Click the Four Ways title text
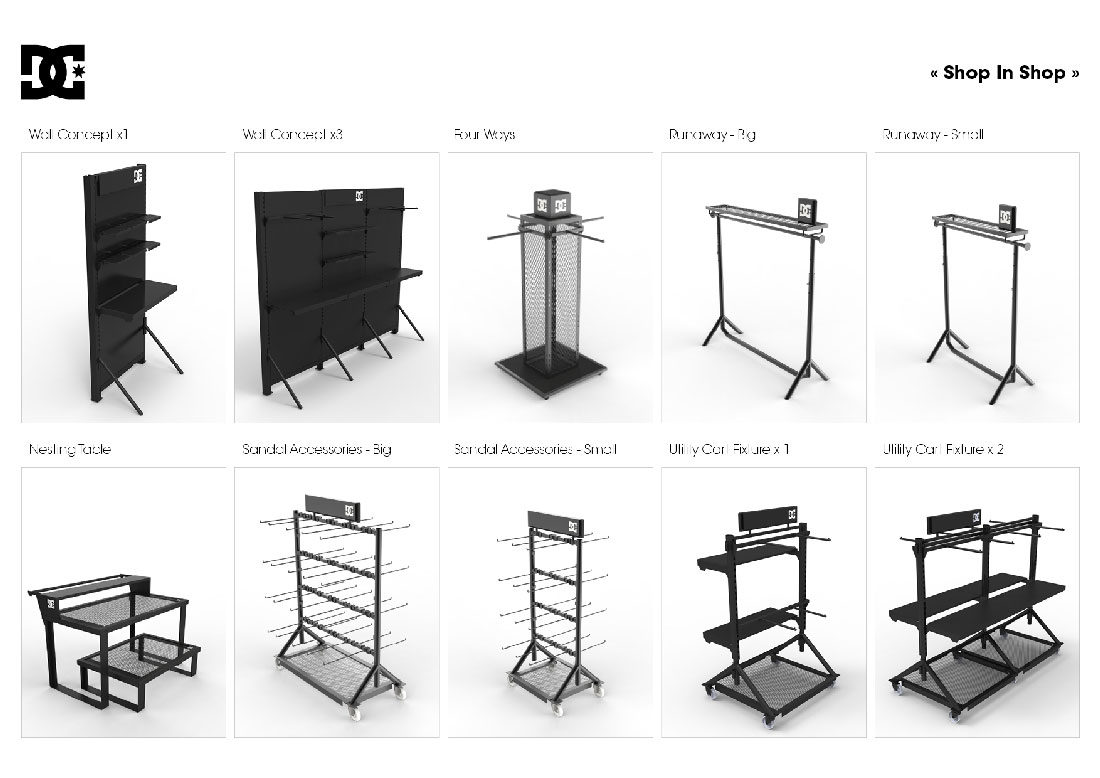The height and width of the screenshot is (778, 1100). (485, 134)
